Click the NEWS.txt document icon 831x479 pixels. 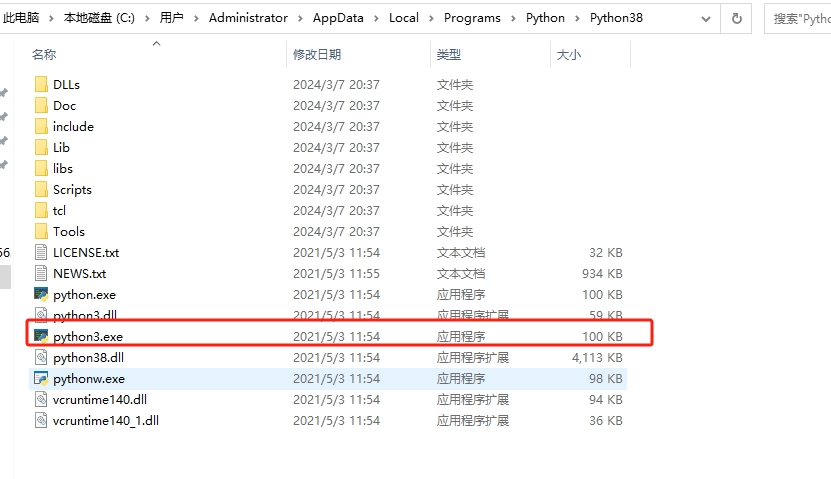[41, 273]
